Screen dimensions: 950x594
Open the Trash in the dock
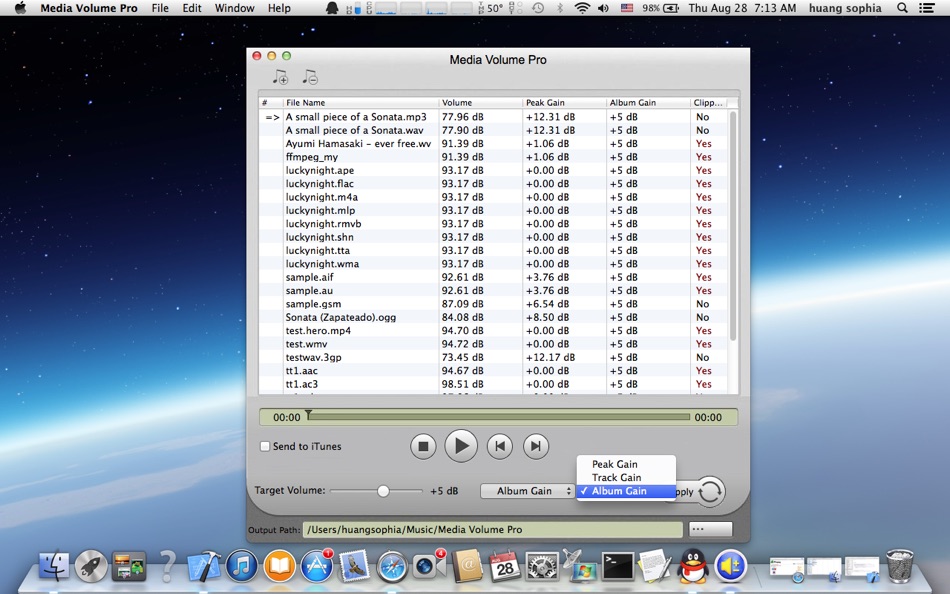point(900,566)
